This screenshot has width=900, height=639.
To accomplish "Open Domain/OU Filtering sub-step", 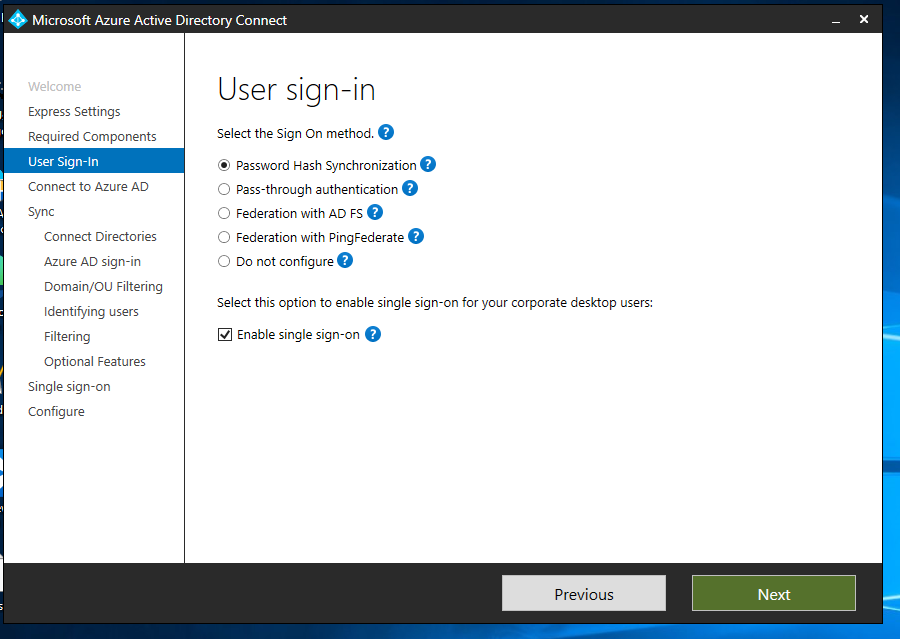I will (x=103, y=286).
